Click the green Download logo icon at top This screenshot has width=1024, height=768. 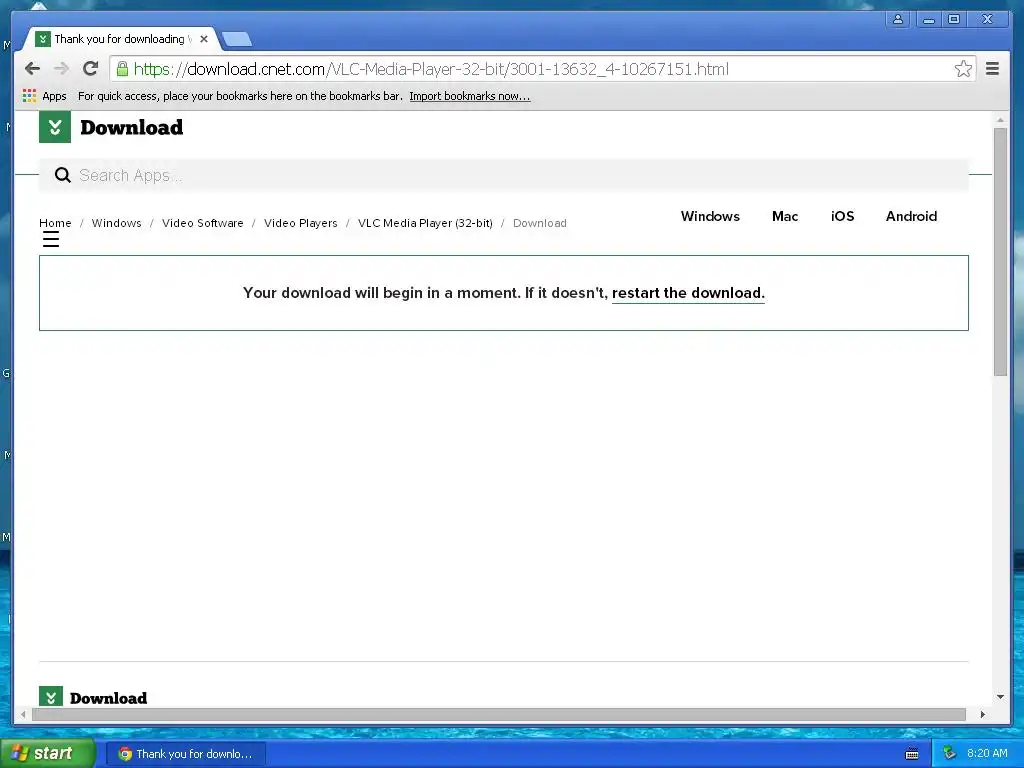click(x=55, y=127)
